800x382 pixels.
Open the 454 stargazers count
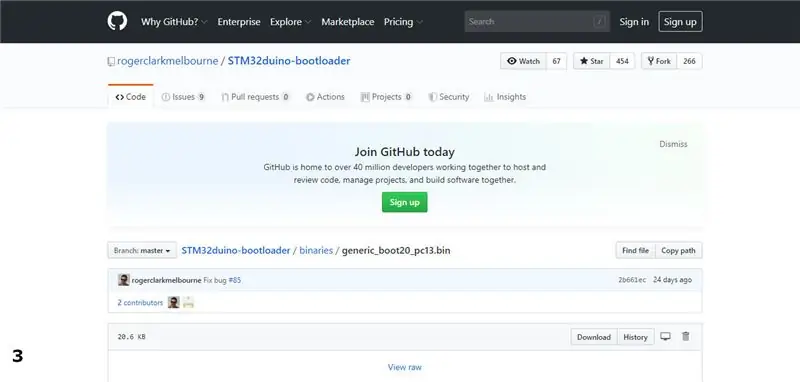tap(622, 61)
